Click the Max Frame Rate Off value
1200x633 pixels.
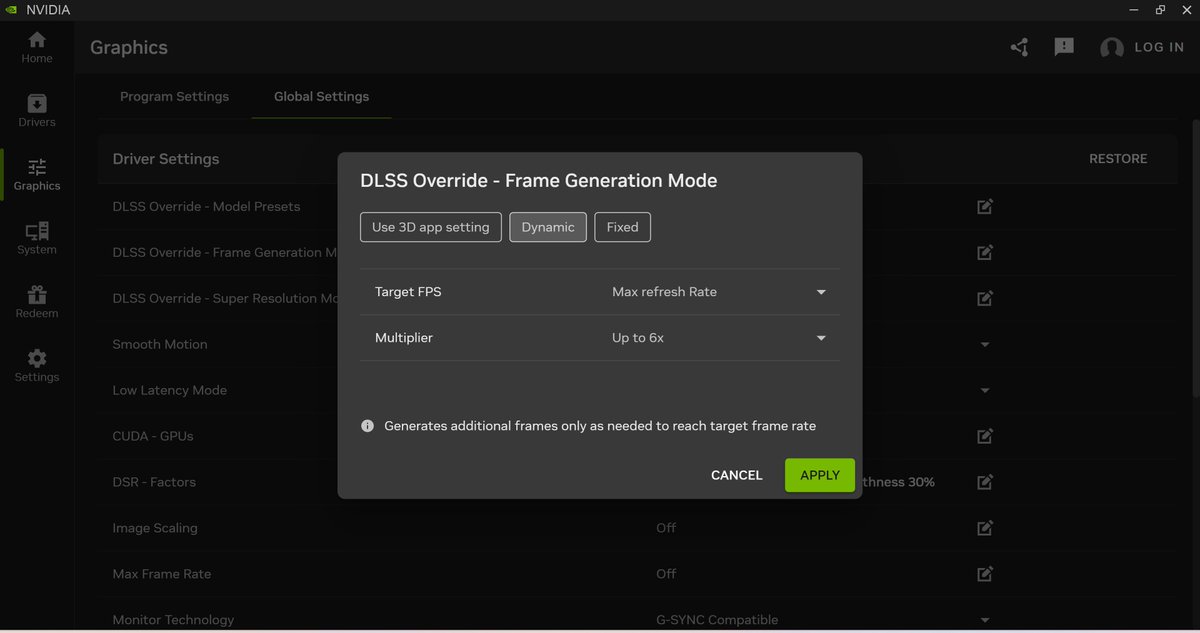[x=666, y=574]
